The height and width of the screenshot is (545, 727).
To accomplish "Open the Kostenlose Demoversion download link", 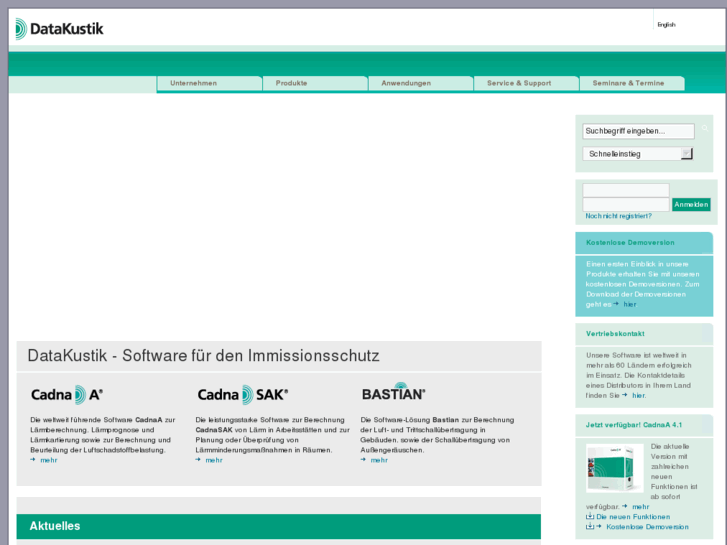I will coord(647,527).
